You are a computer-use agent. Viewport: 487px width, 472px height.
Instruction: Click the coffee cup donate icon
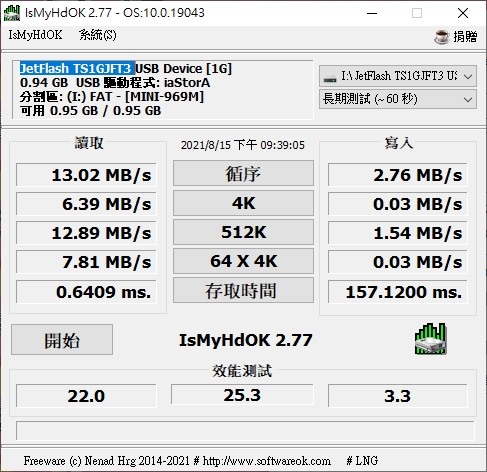pyautogui.click(x=442, y=36)
